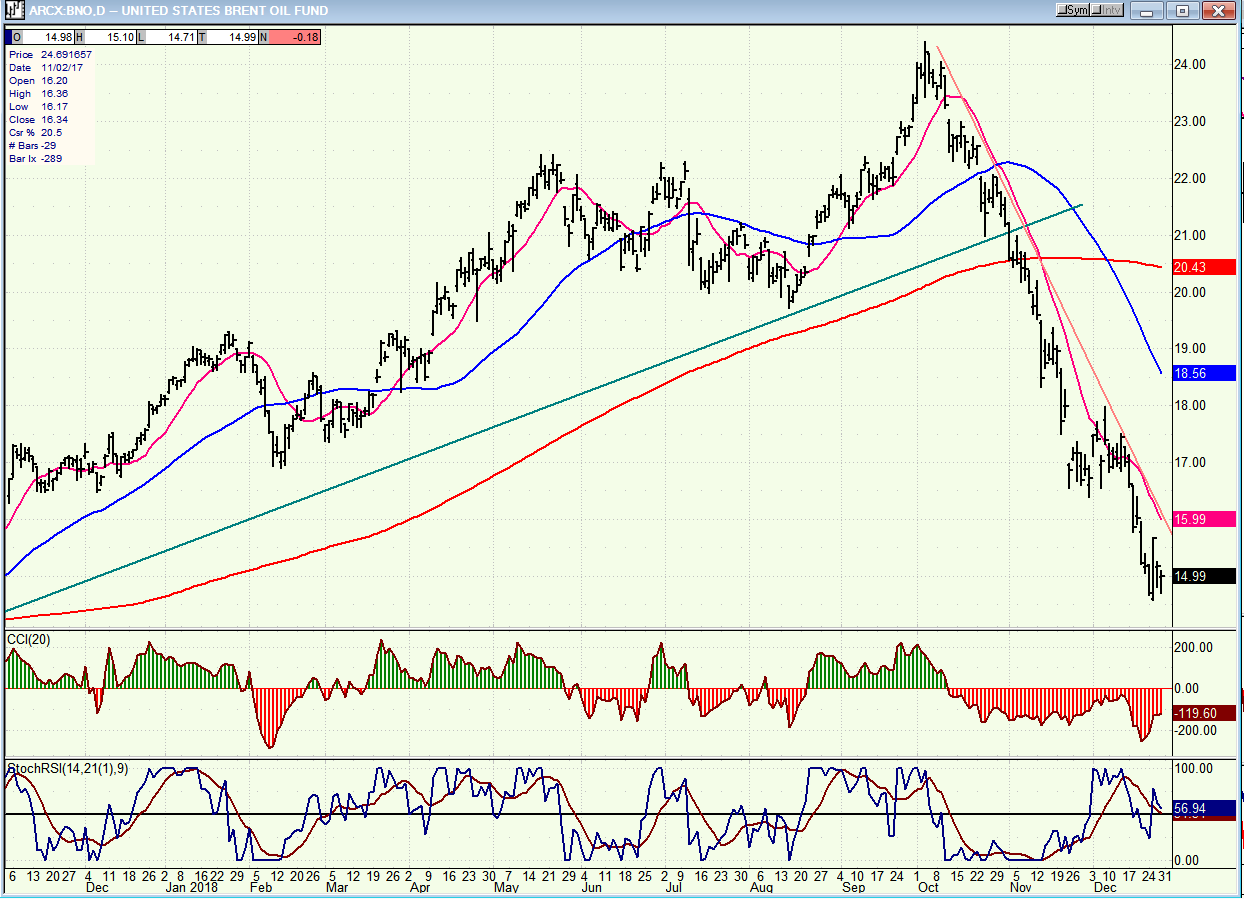Image resolution: width=1244 pixels, height=899 pixels.
Task: Click the Open price field showing 14.98
Action: click(x=46, y=38)
